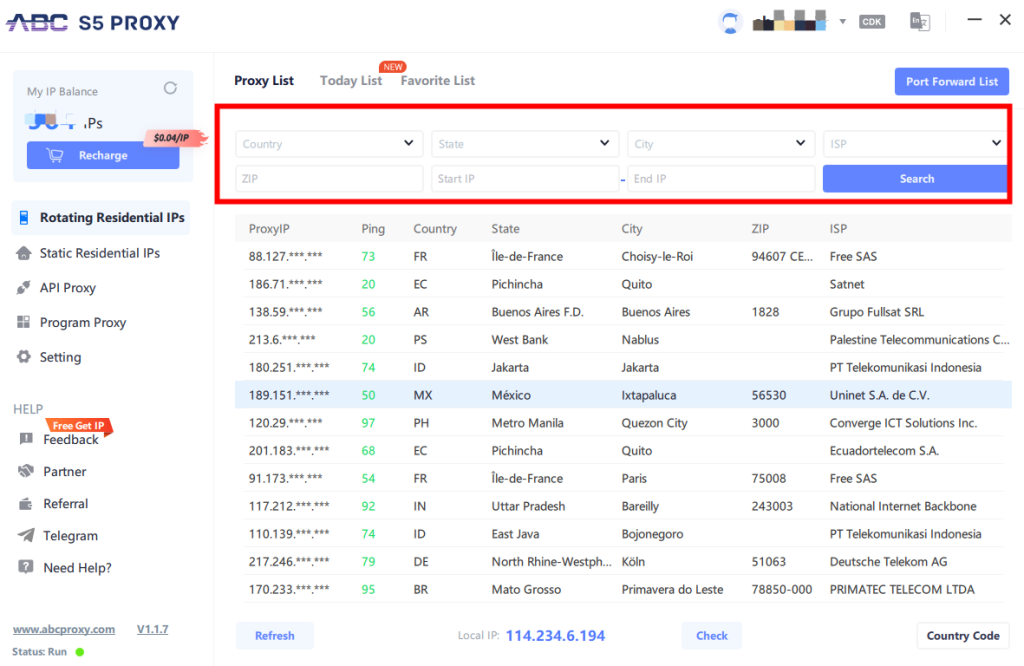Open Program Proxy menu item
The height and width of the screenshot is (666, 1024).
(x=82, y=322)
